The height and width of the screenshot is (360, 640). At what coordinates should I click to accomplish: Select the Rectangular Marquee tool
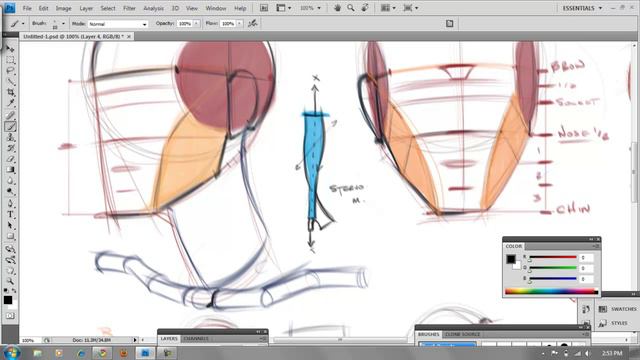10,60
